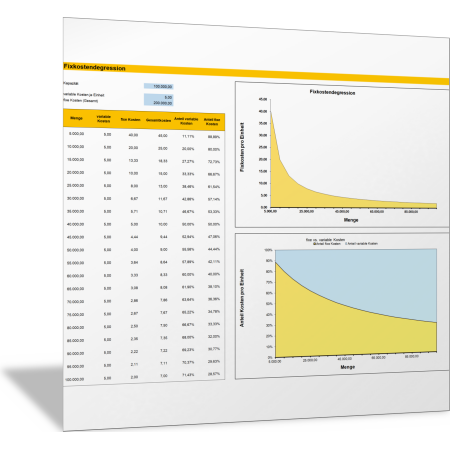Click the Gesamtkosten value 18,33
Screen dimensions: 450x450
coord(163,161)
